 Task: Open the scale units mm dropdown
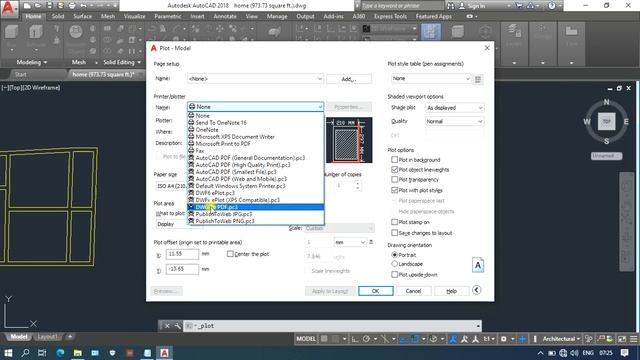(x=350, y=242)
